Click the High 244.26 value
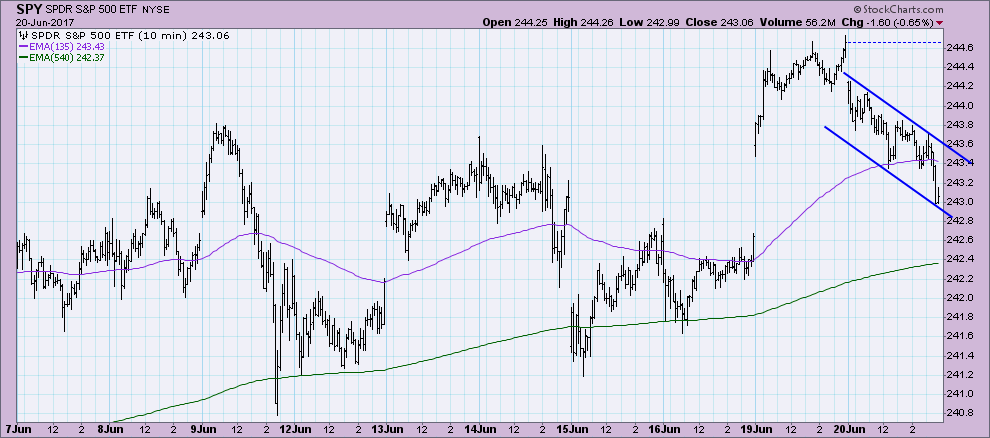Viewport: 990px width, 438px height. (x=583, y=23)
